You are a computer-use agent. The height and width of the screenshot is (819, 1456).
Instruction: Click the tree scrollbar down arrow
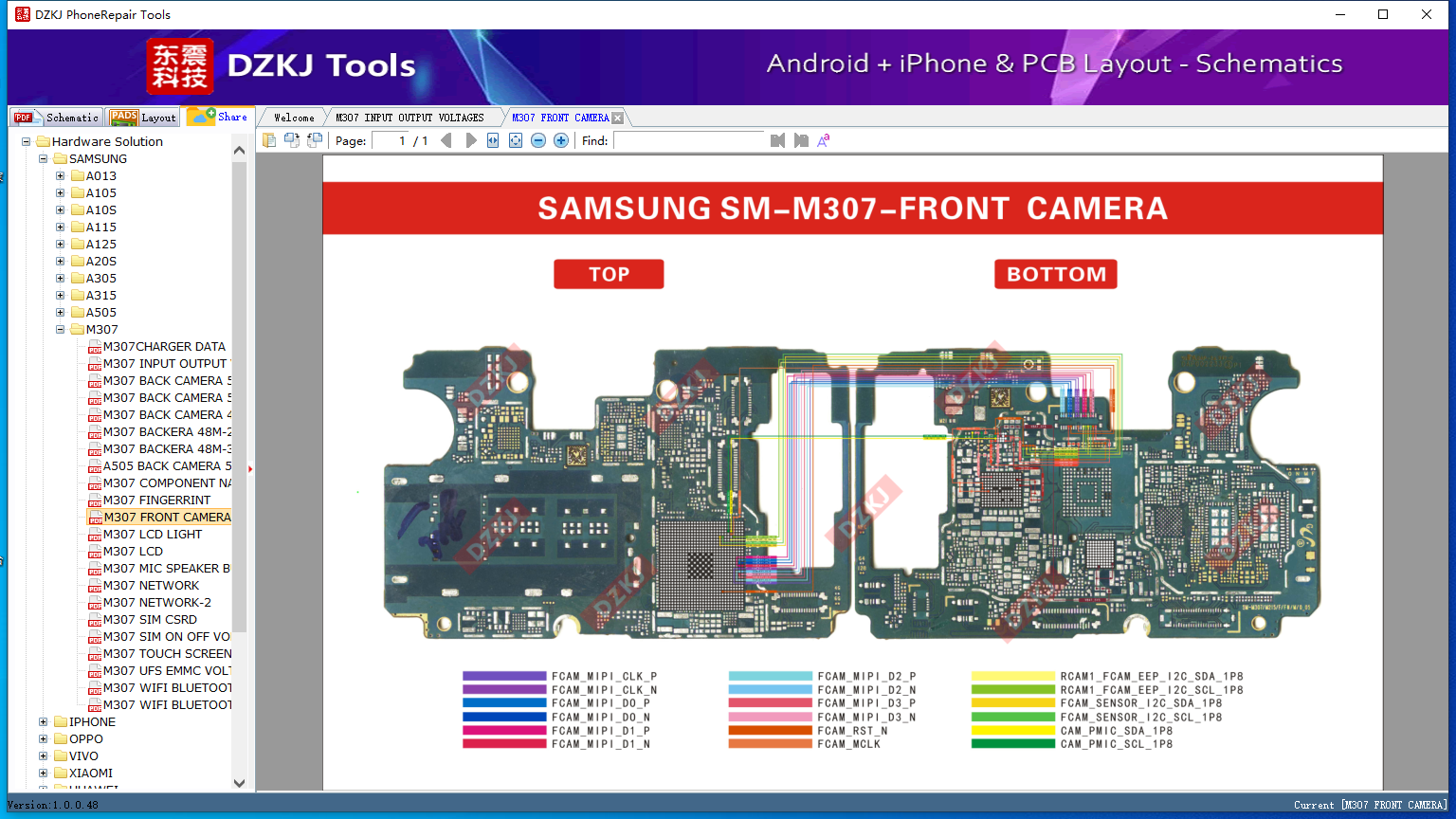point(239,783)
